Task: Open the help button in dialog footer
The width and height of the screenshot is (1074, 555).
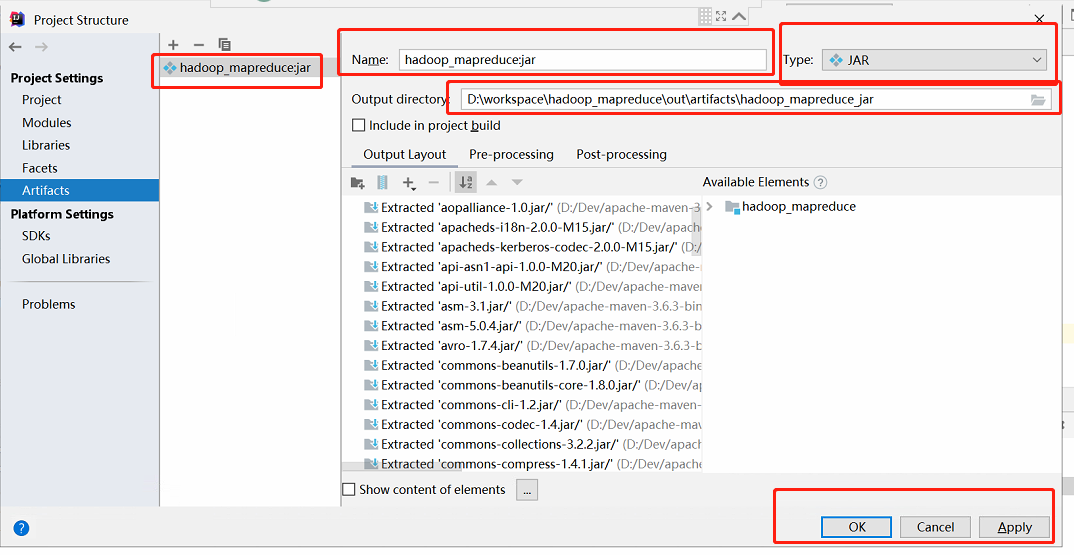Action: tap(21, 528)
